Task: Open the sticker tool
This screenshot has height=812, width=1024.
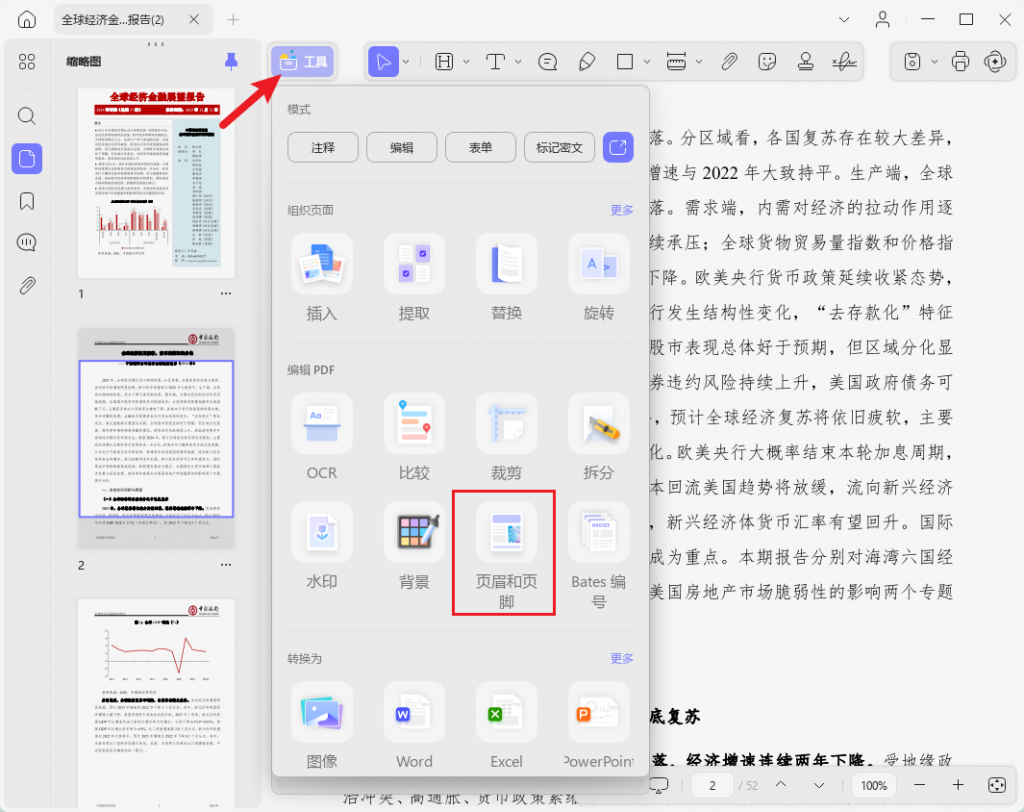Action: coord(767,61)
